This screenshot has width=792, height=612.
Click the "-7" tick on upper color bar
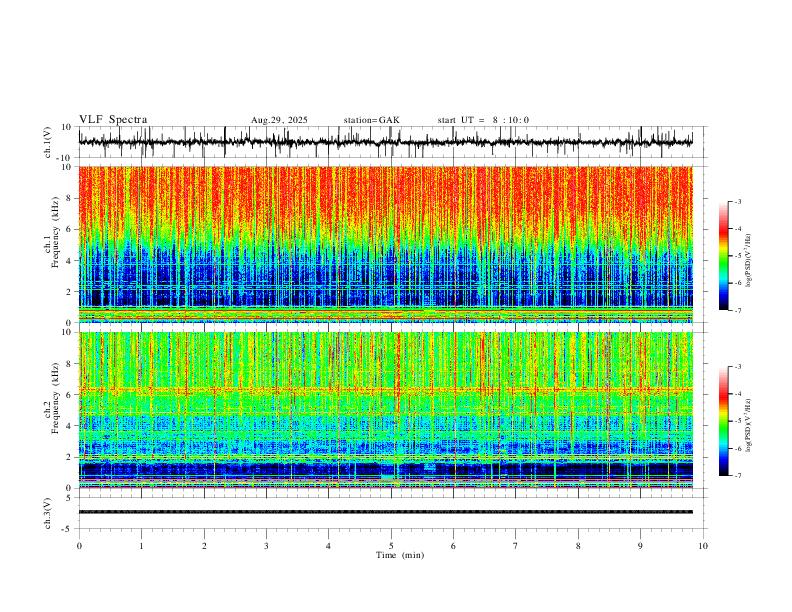click(738, 310)
